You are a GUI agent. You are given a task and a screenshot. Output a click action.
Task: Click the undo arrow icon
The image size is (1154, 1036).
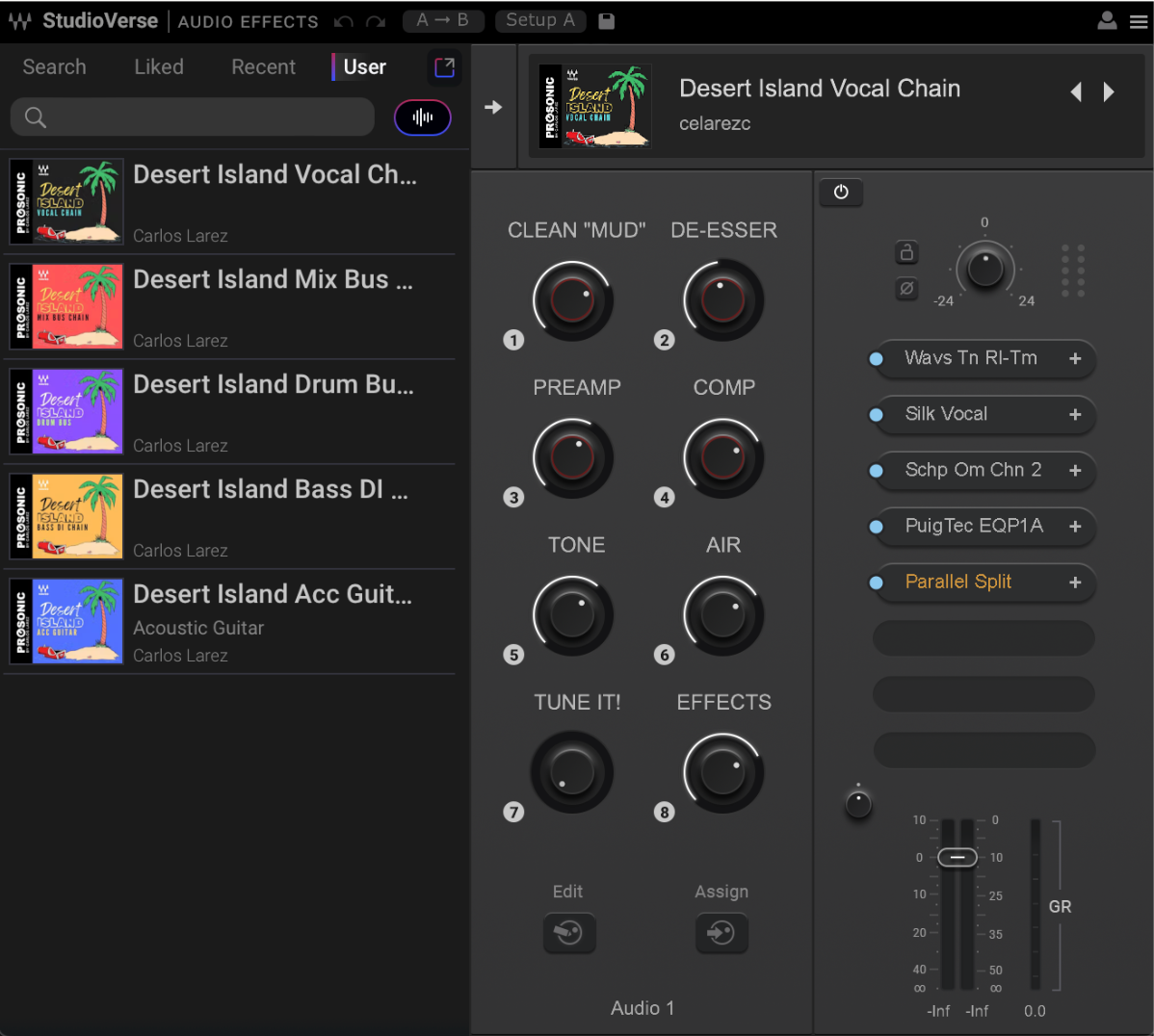coord(344,21)
